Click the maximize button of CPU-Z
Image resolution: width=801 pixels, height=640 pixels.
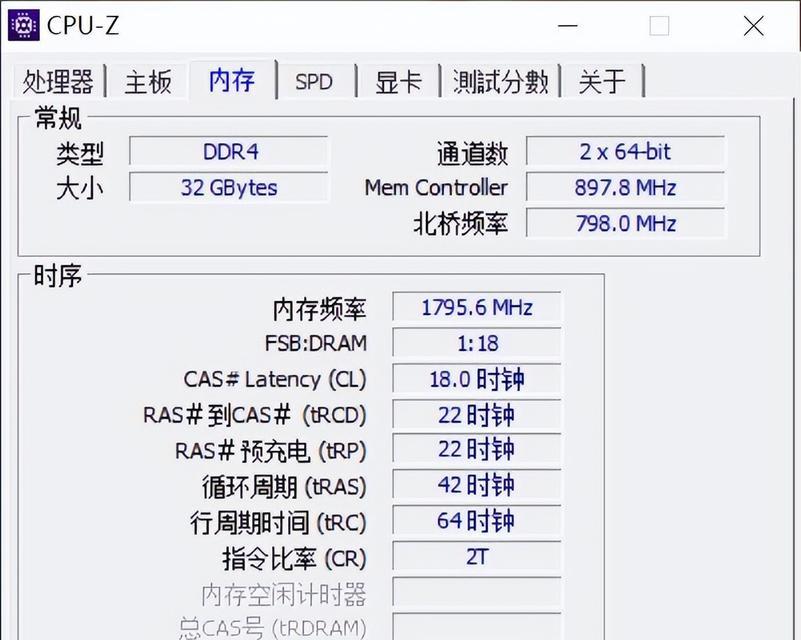click(x=659, y=26)
